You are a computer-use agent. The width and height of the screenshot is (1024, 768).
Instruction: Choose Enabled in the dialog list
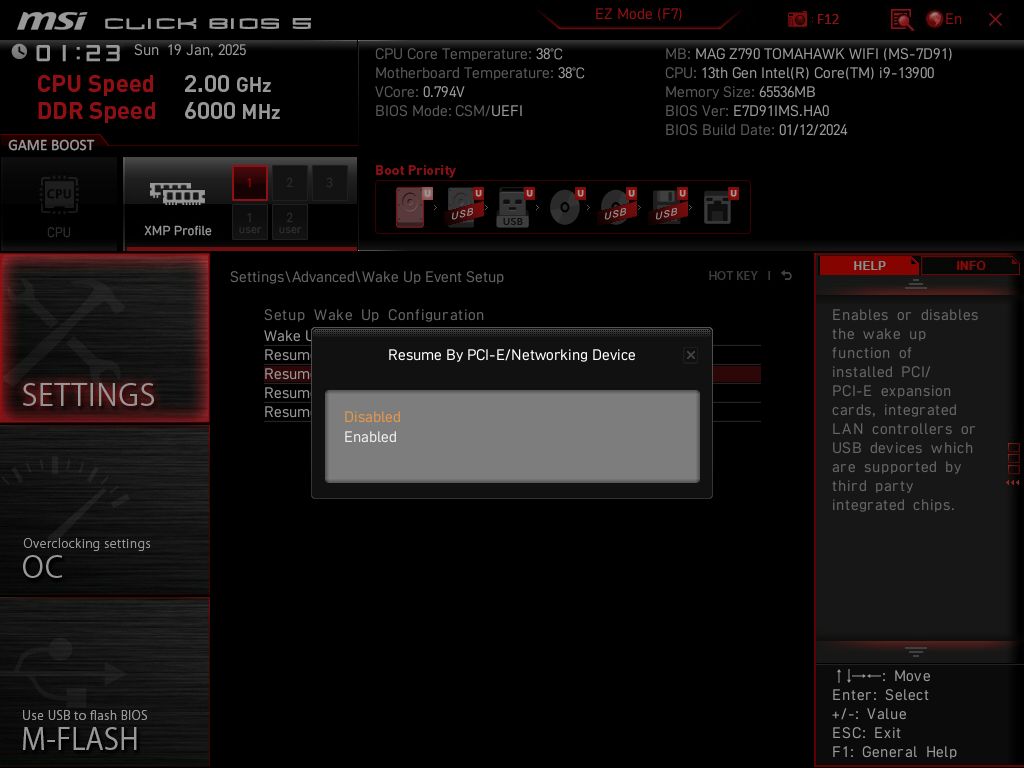(x=370, y=437)
